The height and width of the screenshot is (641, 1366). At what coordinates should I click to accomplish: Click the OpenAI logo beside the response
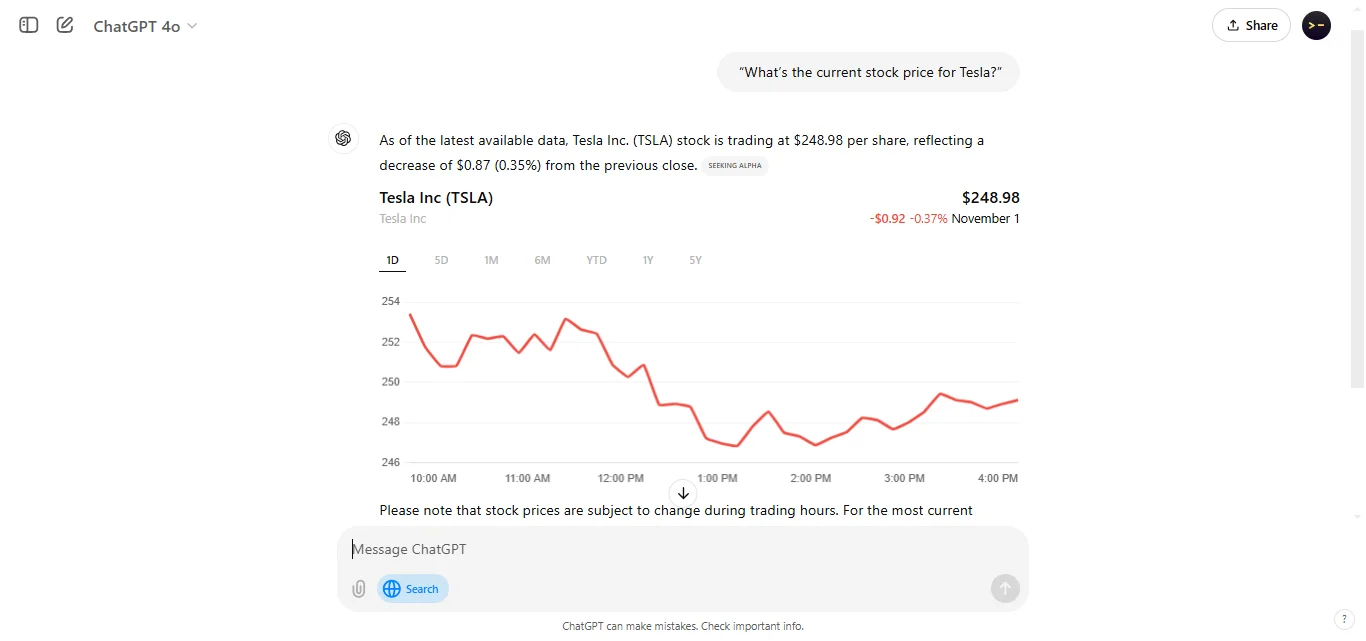tap(343, 138)
